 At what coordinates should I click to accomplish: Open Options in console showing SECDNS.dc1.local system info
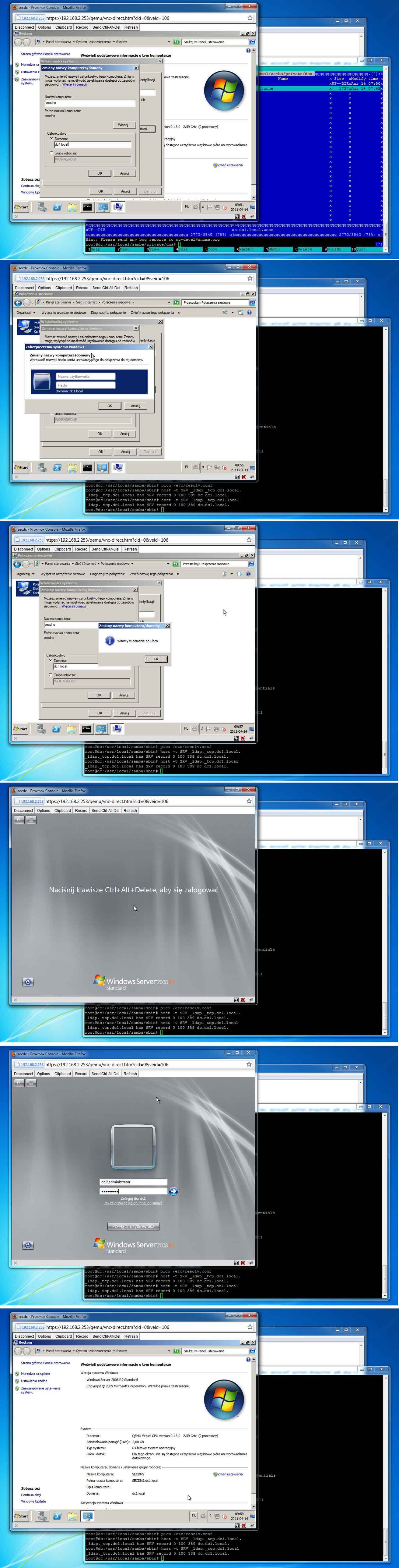tap(44, 1336)
